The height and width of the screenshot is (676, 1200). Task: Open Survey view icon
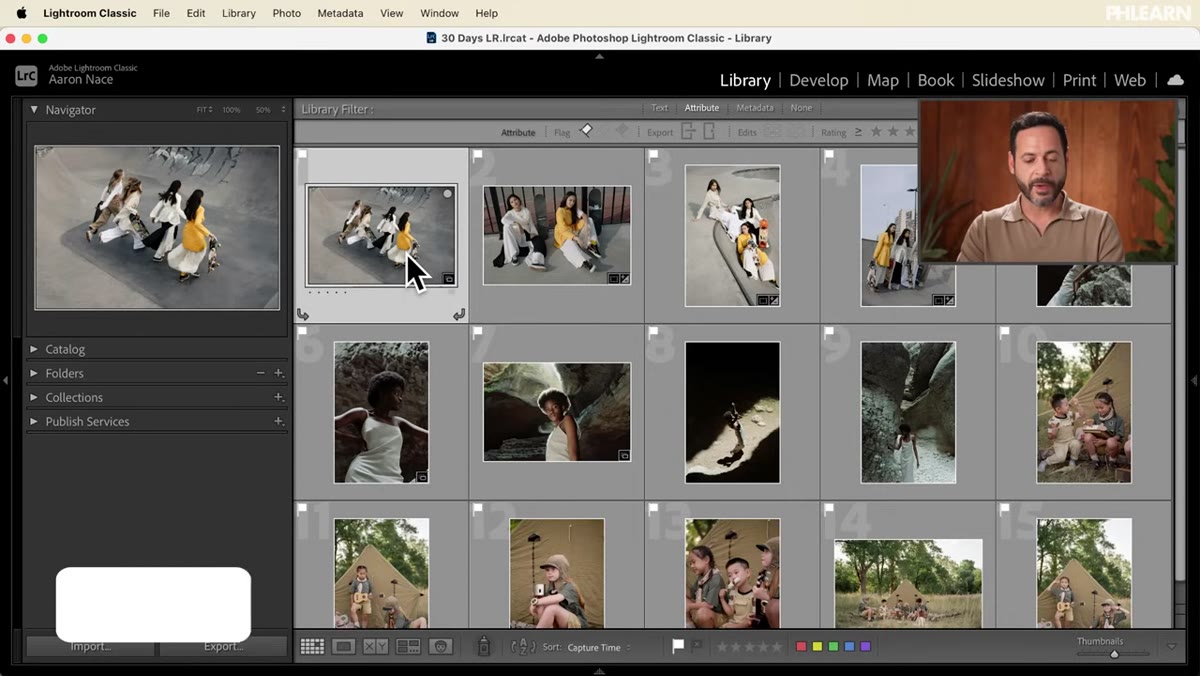tap(408, 647)
